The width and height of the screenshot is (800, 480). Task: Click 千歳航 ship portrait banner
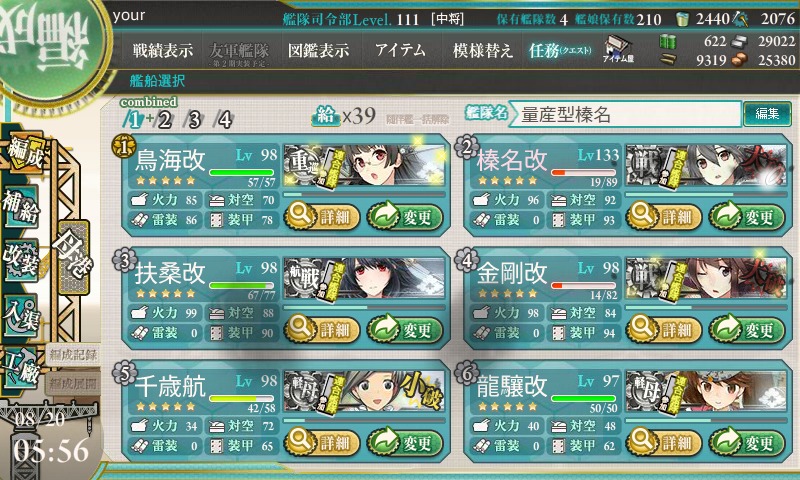point(364,391)
